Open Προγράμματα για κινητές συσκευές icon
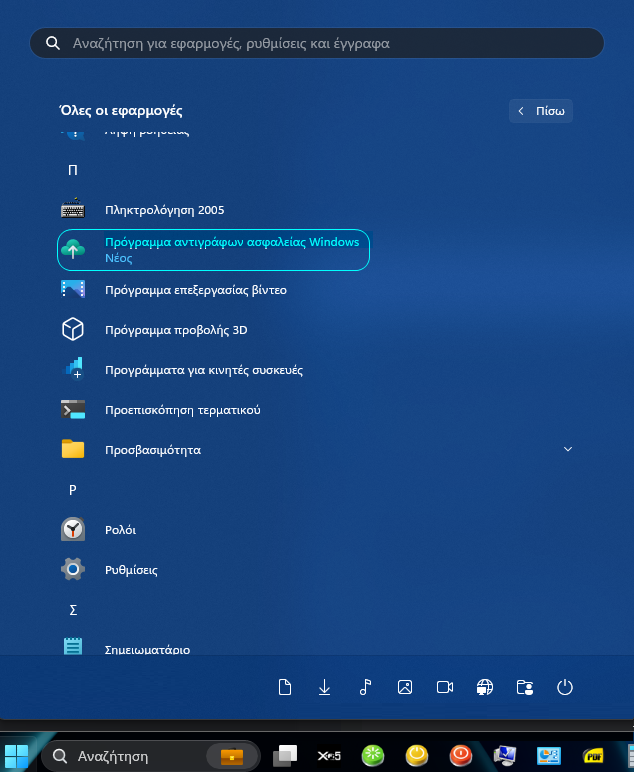634x772 pixels. [74, 369]
